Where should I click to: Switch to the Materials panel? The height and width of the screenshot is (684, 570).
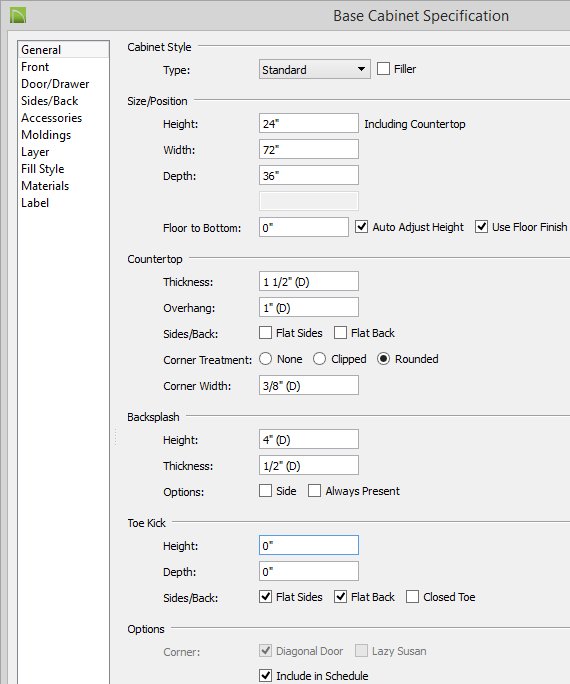pyautogui.click(x=45, y=186)
